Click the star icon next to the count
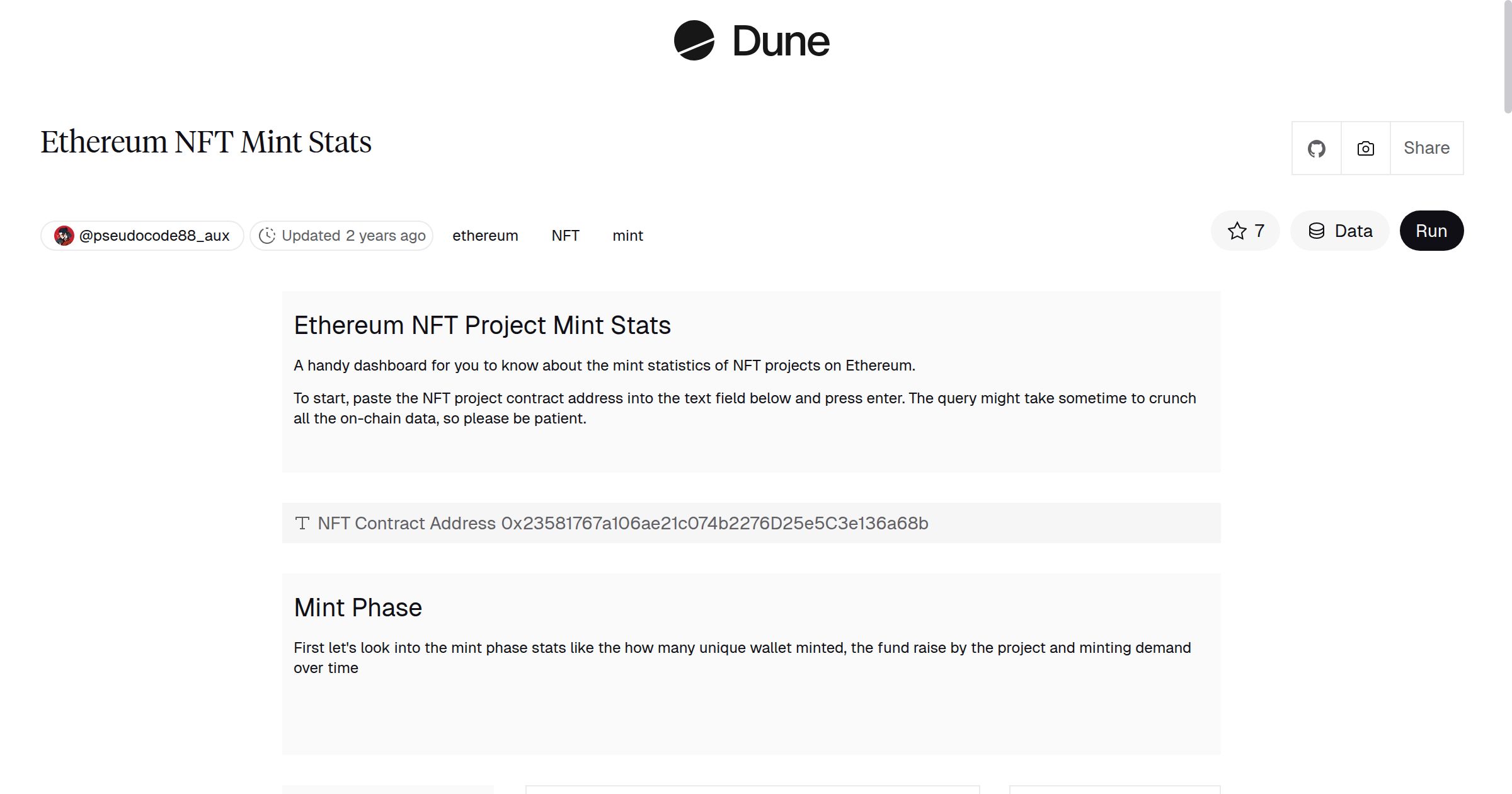Screen dimensions: 1512x794 (x=1237, y=231)
